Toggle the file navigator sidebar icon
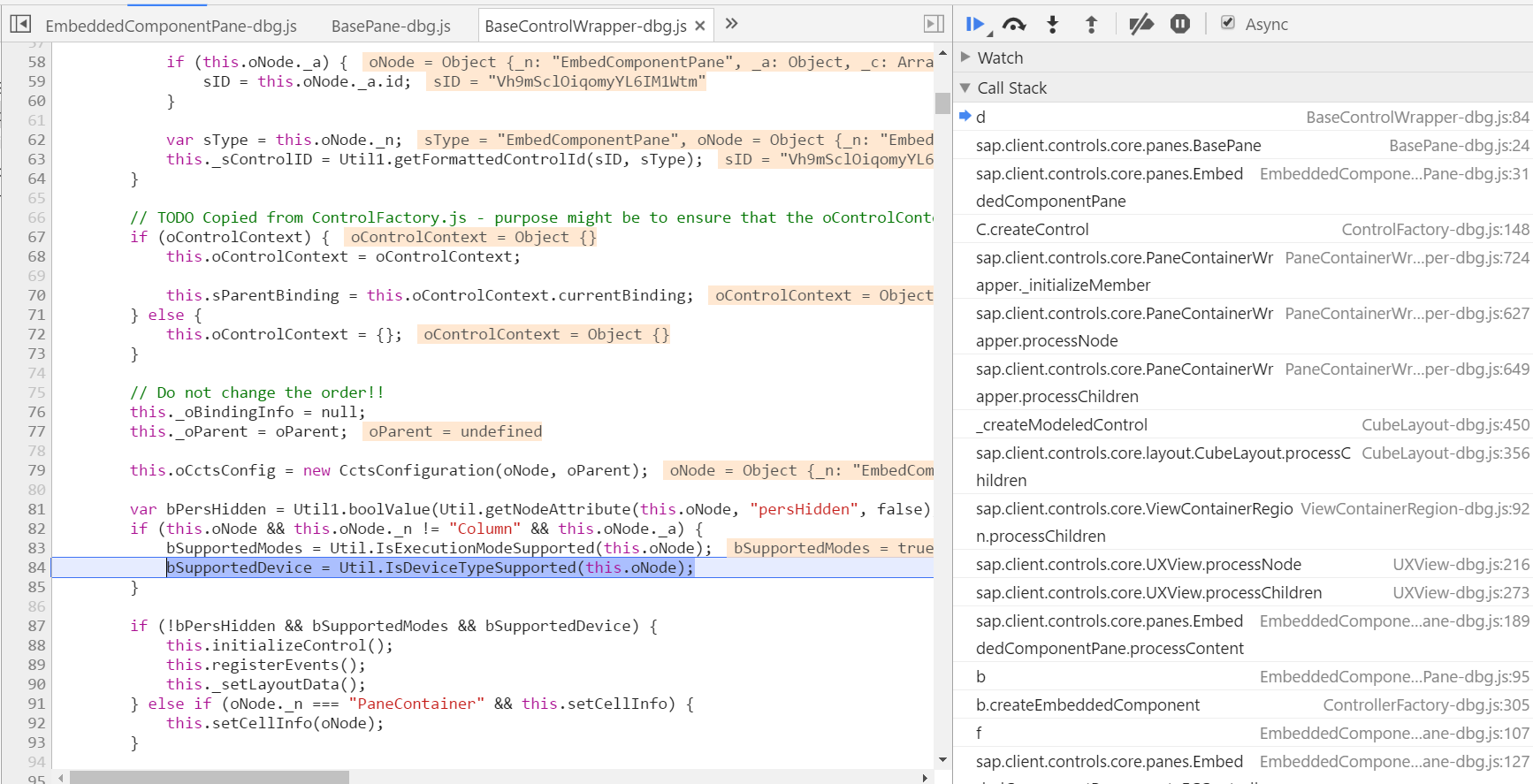The width and height of the screenshot is (1533, 784). click(20, 24)
